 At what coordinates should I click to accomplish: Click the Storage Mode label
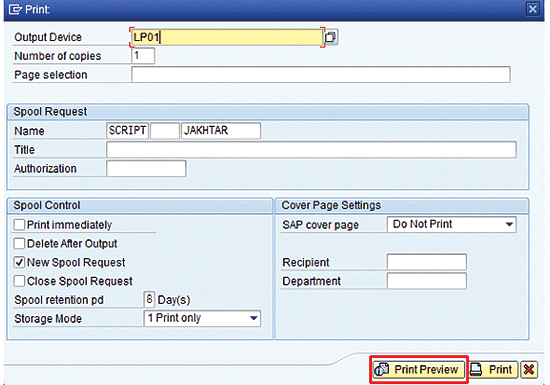pyautogui.click(x=48, y=319)
